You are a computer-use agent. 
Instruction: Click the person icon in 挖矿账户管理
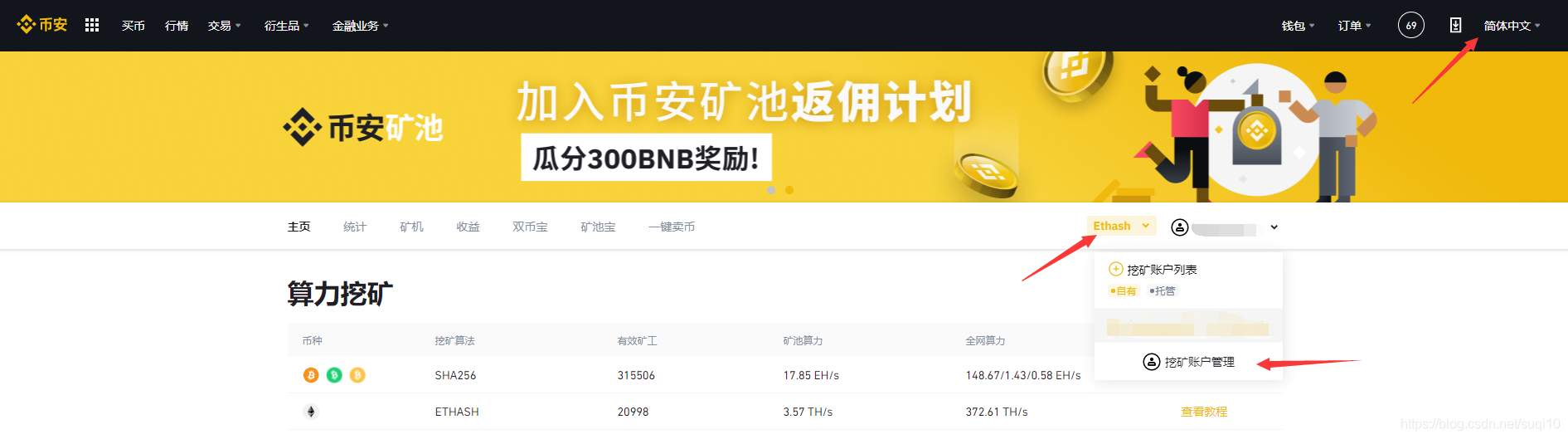[x=1152, y=362]
